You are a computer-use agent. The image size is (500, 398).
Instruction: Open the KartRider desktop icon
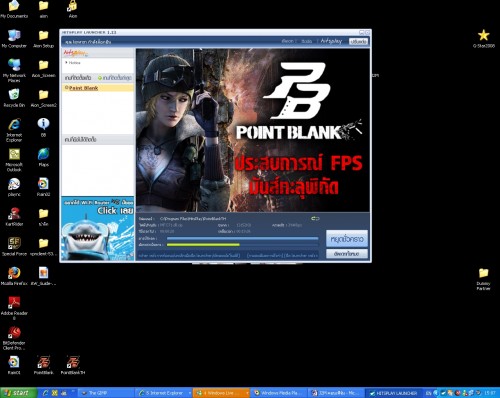(x=14, y=216)
